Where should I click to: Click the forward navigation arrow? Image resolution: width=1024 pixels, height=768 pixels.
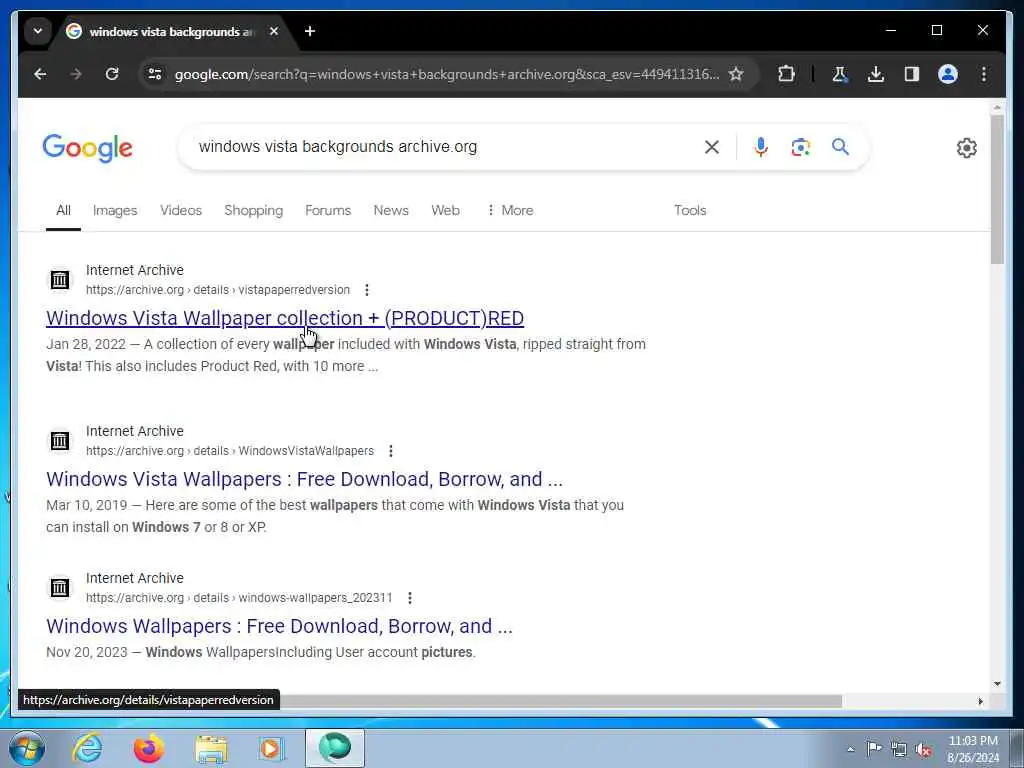[x=76, y=74]
